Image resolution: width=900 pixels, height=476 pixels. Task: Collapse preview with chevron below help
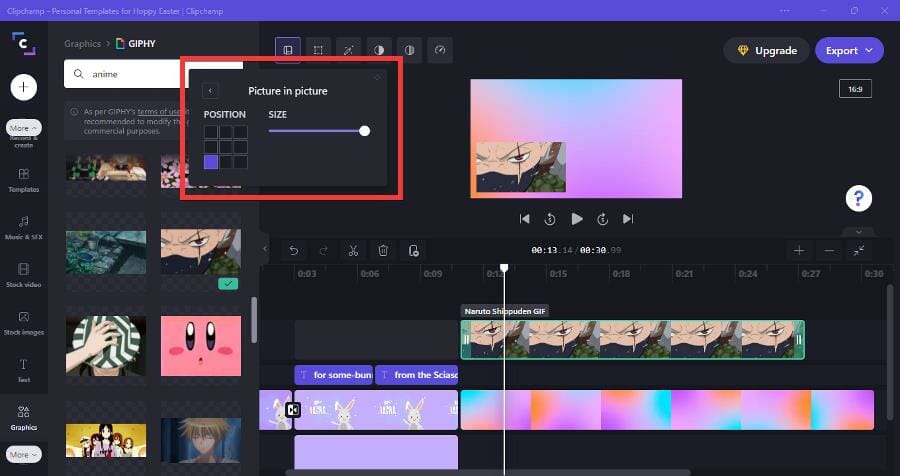[859, 232]
